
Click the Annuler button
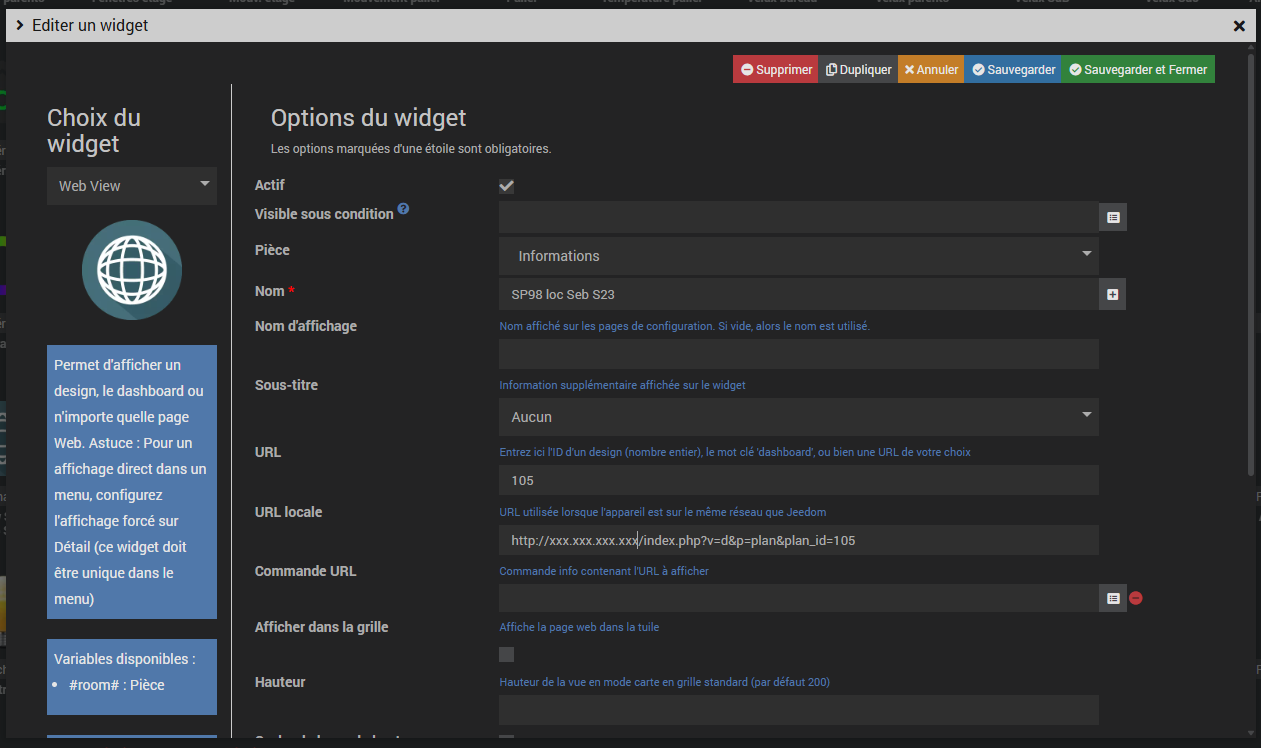click(x=931, y=70)
